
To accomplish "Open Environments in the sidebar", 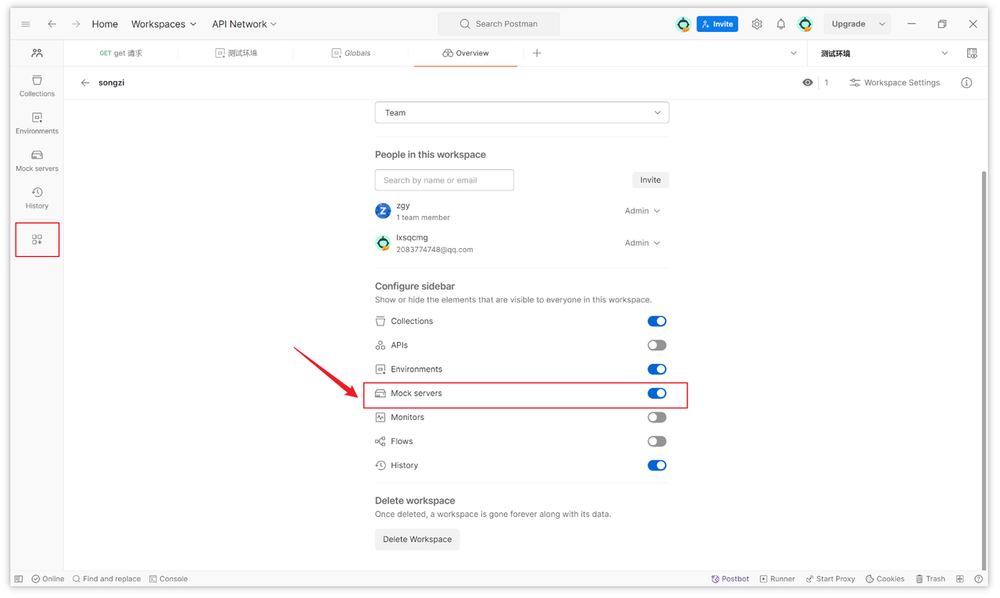I will point(37,123).
